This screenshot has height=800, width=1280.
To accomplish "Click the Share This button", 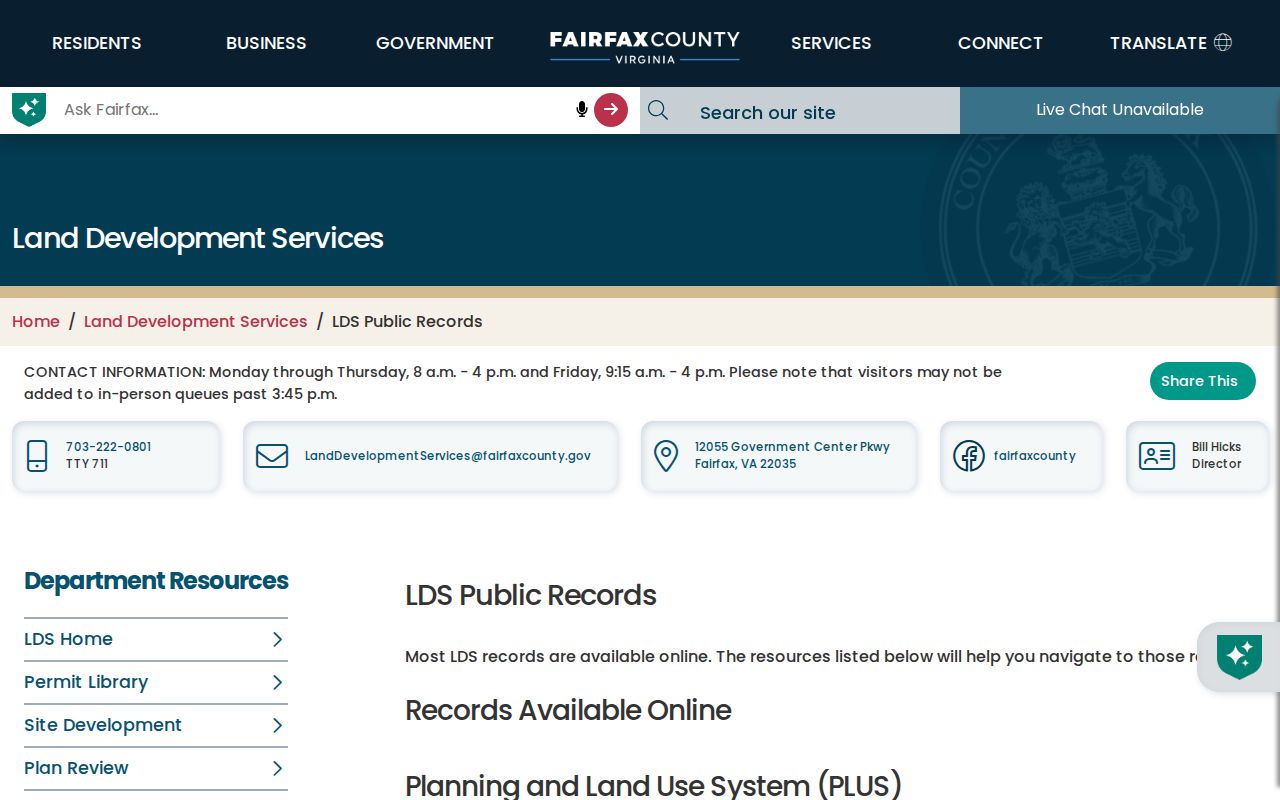I will 1202,381.
